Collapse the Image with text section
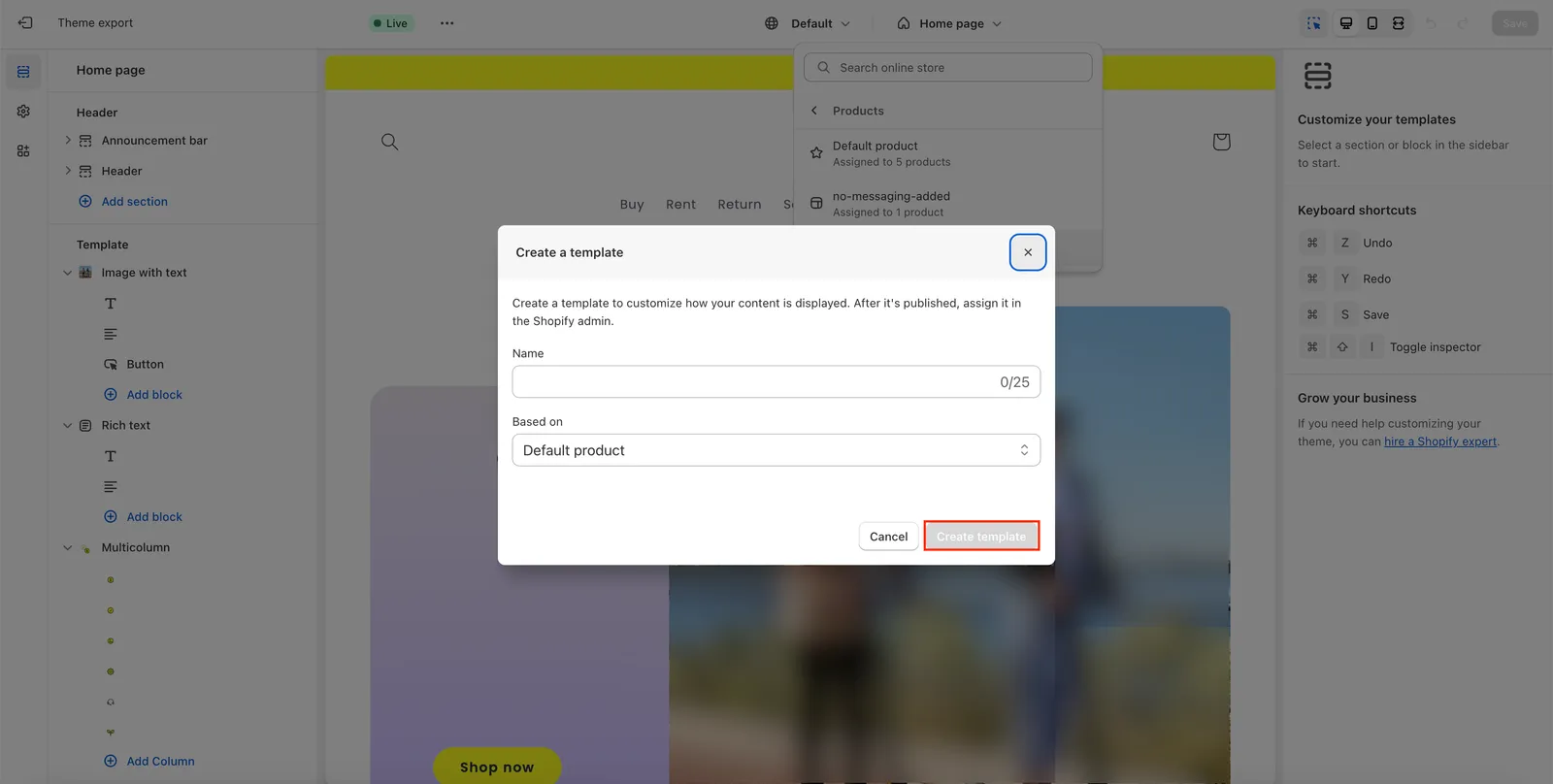Image resolution: width=1553 pixels, height=784 pixels. tap(68, 273)
